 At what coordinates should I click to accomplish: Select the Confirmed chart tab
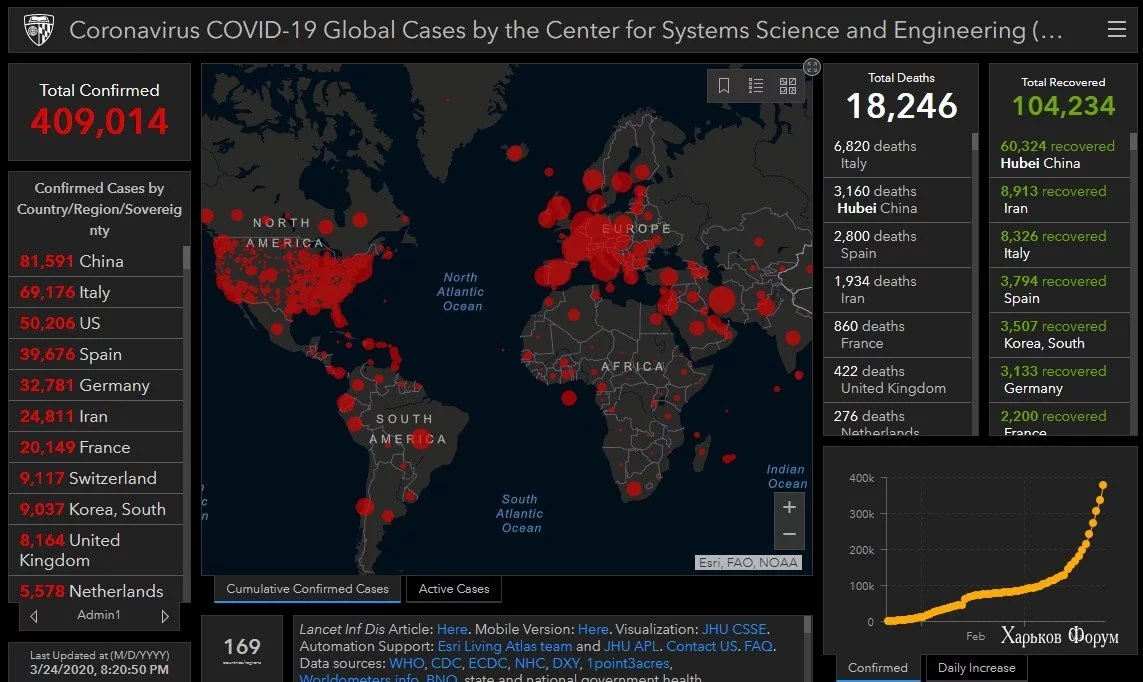[x=878, y=668]
